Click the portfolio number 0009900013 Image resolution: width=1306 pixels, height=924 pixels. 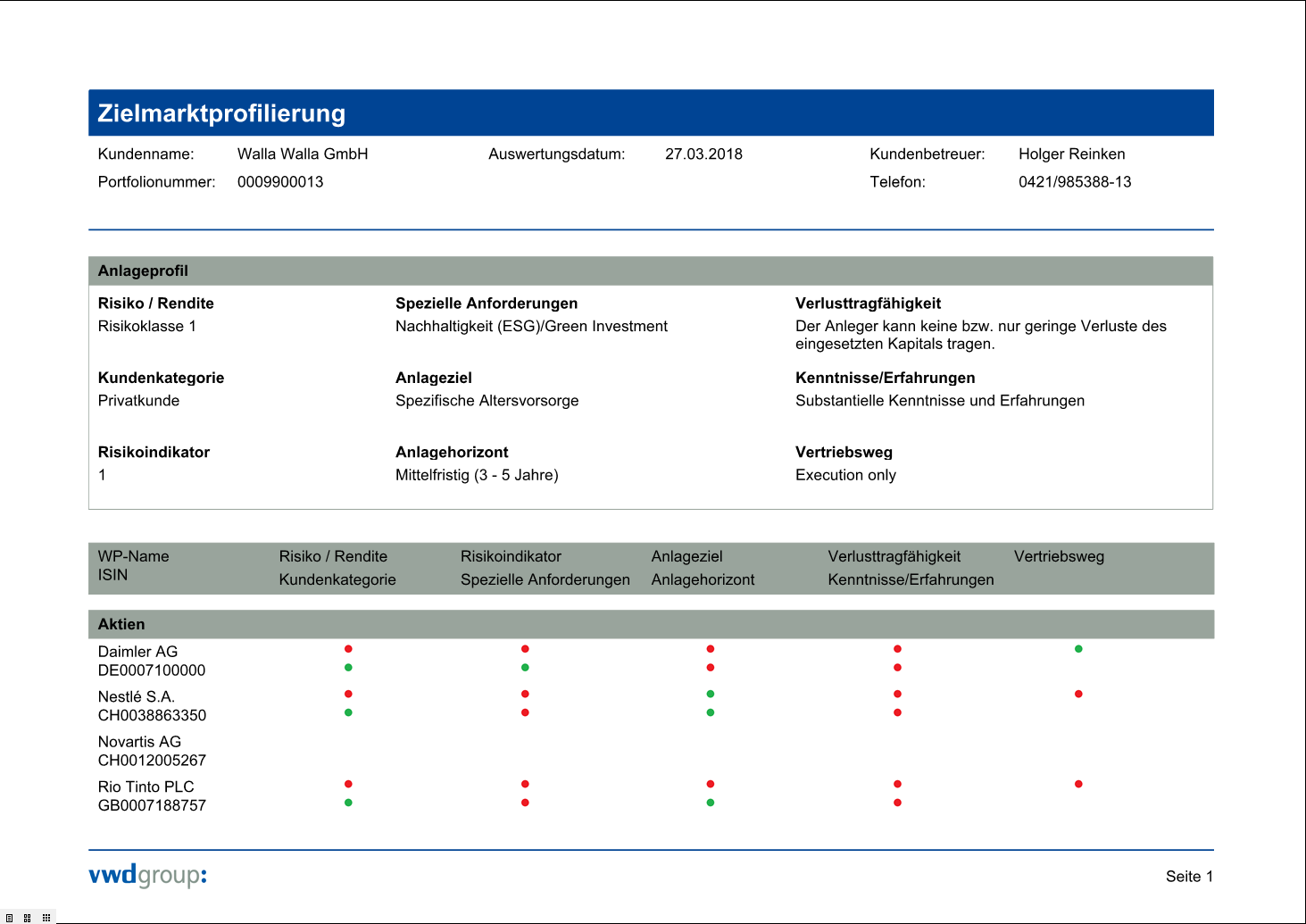coord(280,182)
